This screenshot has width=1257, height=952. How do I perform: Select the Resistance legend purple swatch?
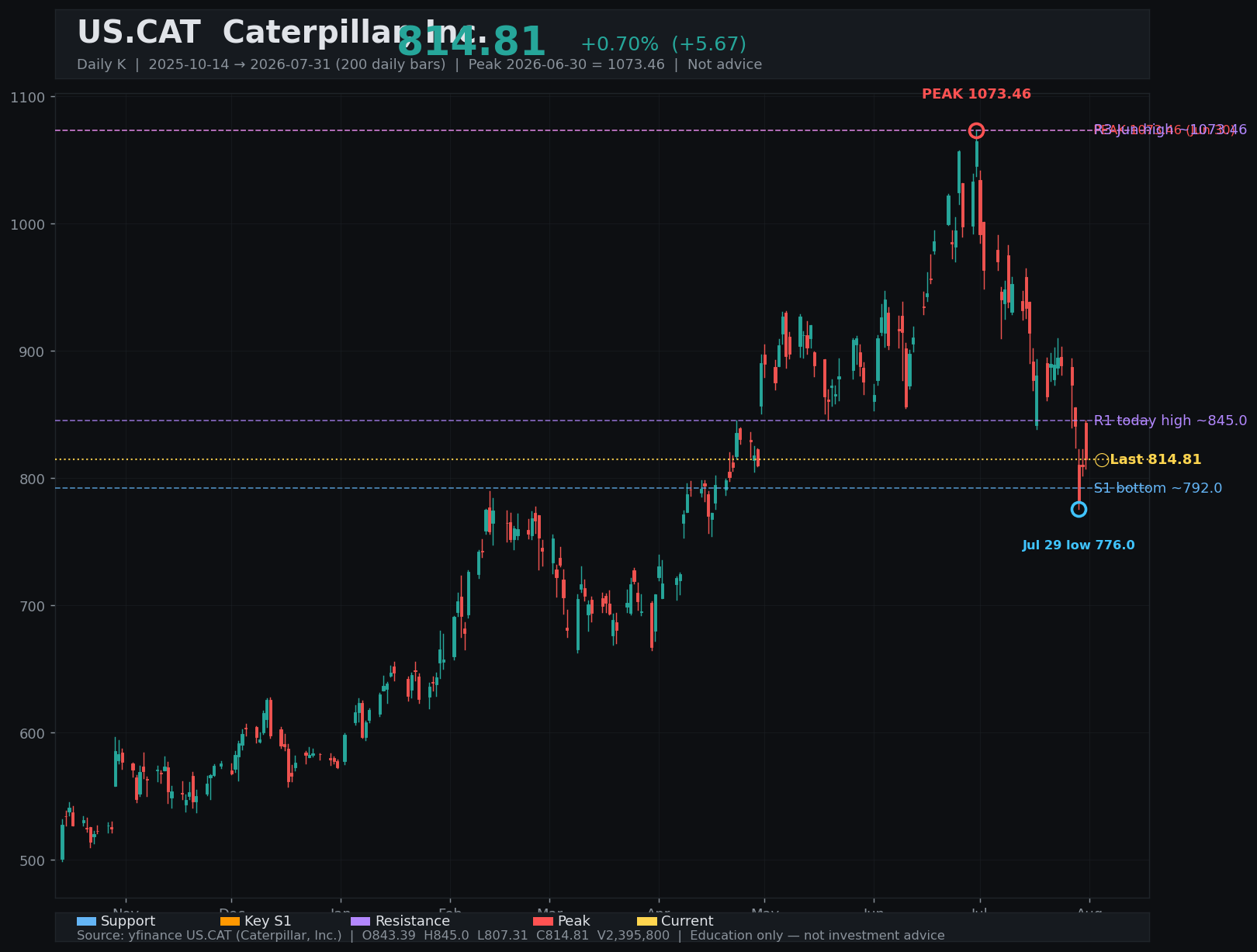point(361,921)
